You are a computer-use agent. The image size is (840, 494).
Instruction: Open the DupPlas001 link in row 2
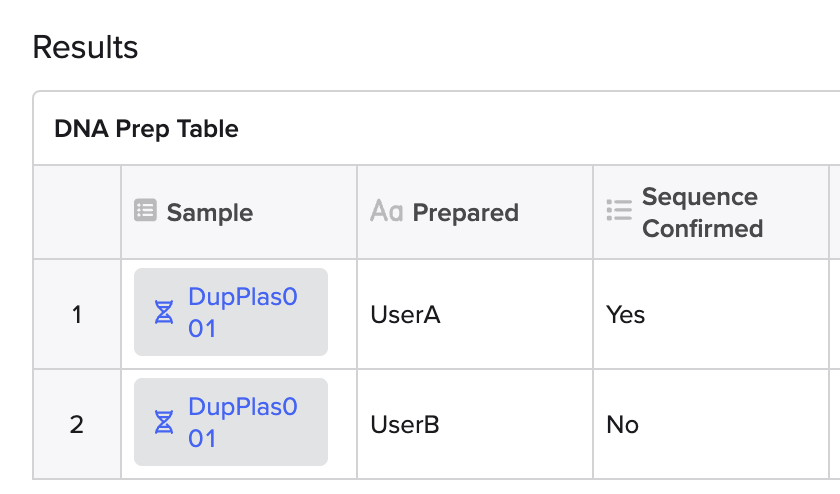(x=243, y=422)
